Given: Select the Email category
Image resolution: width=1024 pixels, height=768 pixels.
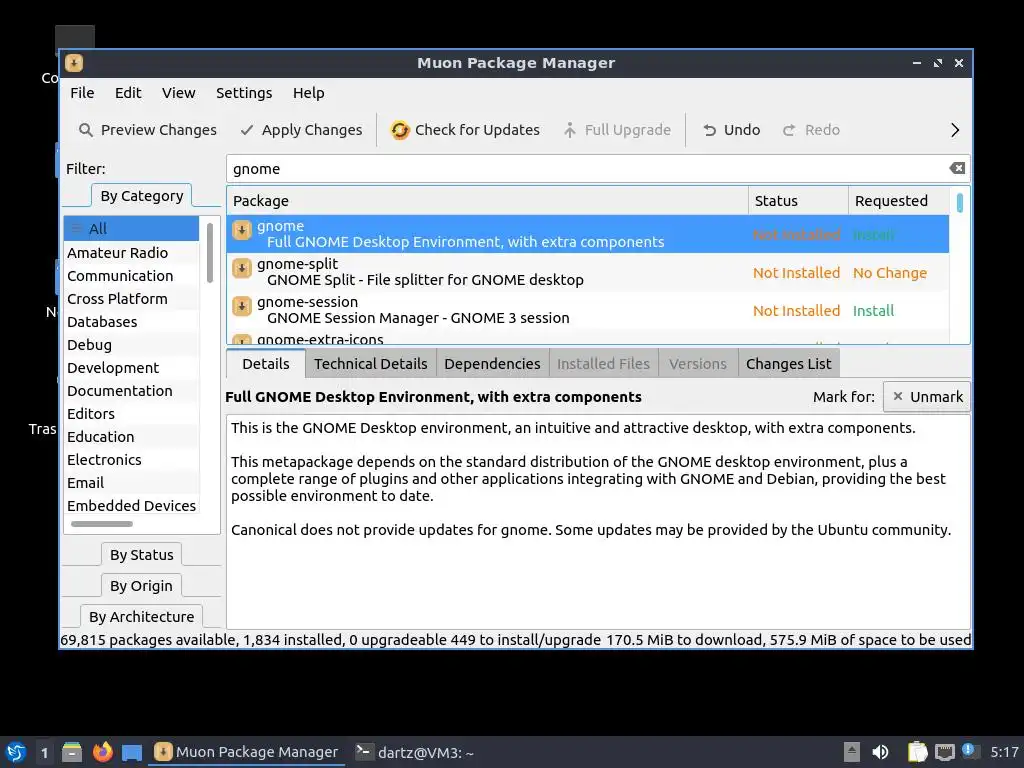Looking at the screenshot, I should tap(131, 483).
